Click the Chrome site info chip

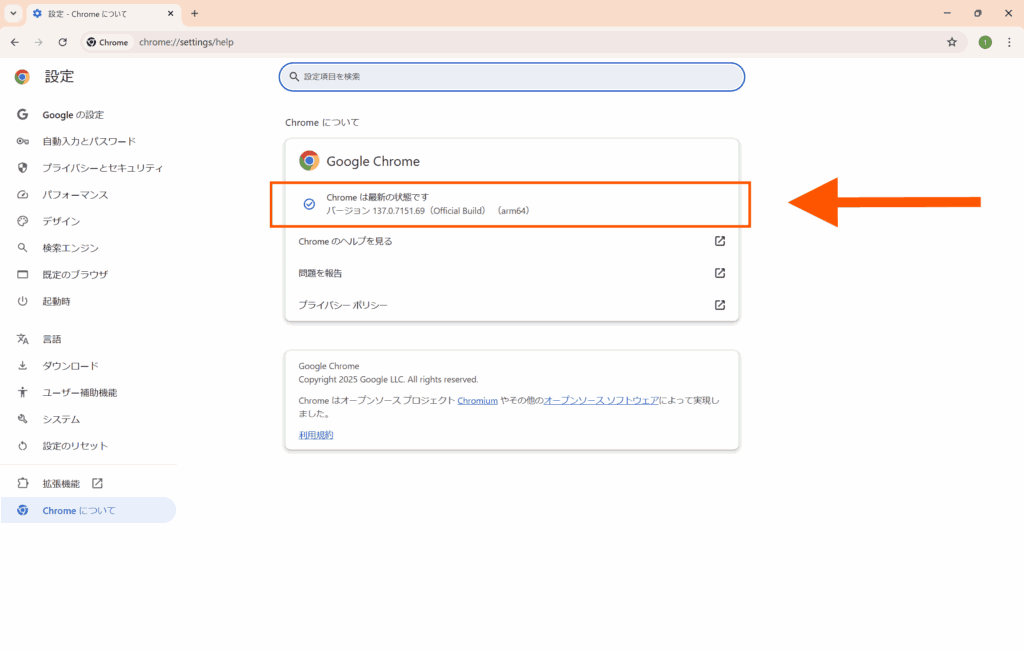coord(108,42)
